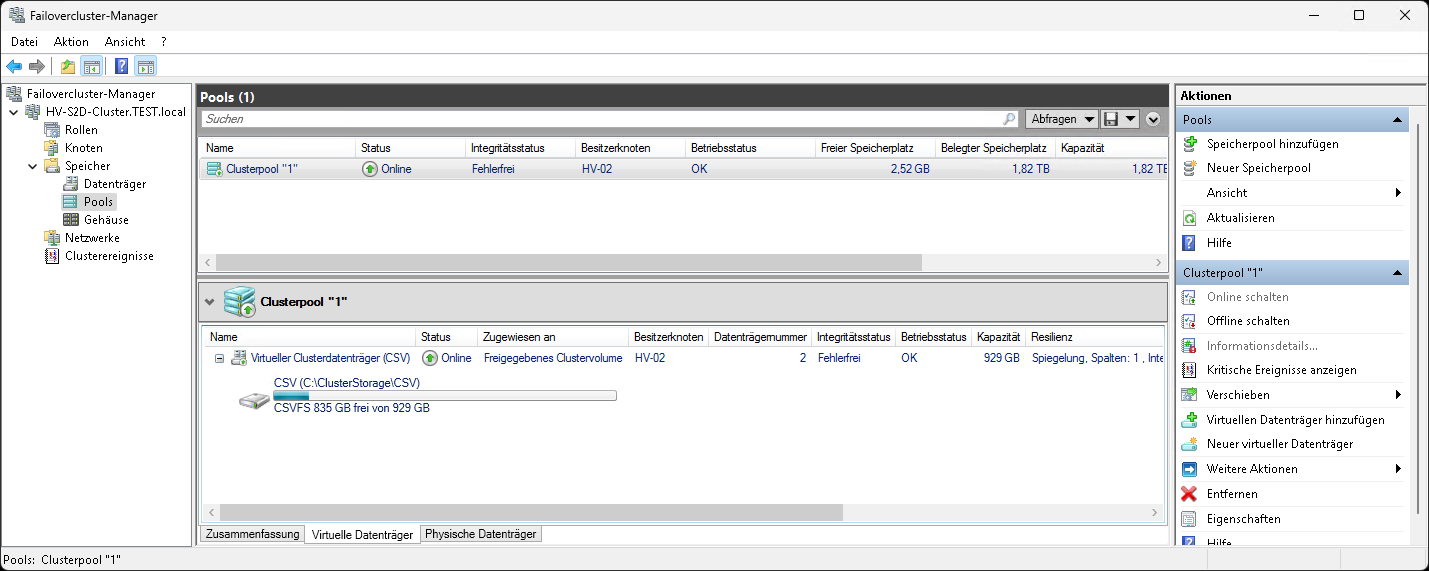1429x571 pixels.
Task: Open the Verschieben submenu
Action: [x=1292, y=395]
